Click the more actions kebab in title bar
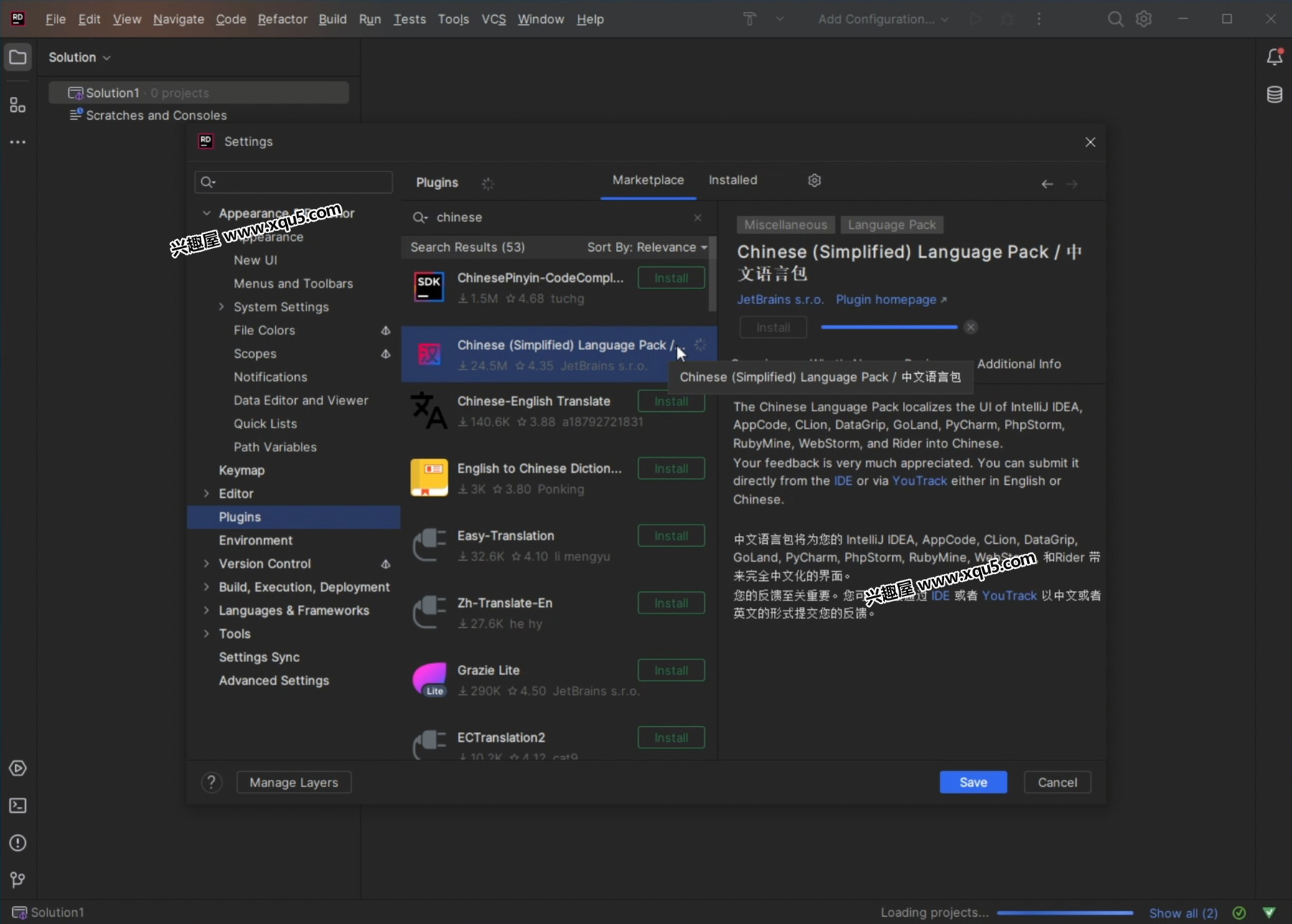Image resolution: width=1292 pixels, height=924 pixels. pos(1039,19)
